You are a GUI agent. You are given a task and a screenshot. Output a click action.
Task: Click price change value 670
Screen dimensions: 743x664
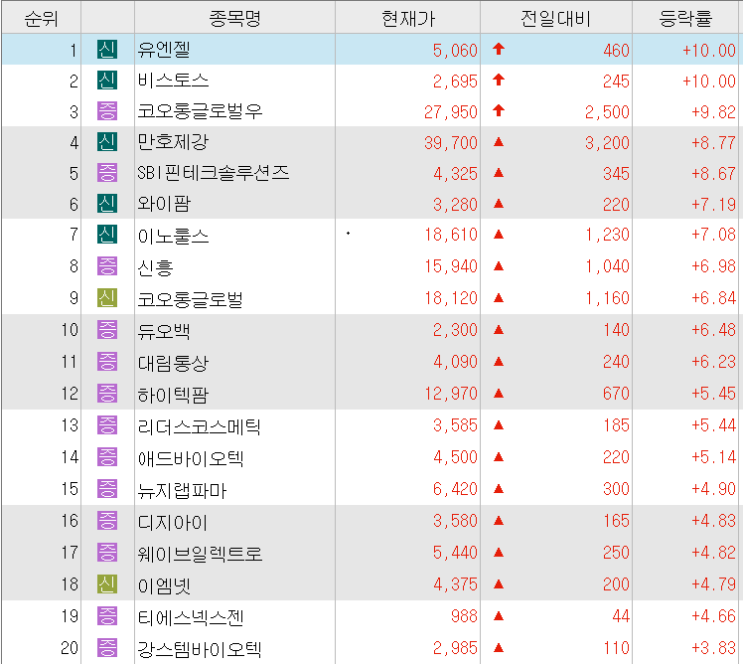[x=616, y=393]
